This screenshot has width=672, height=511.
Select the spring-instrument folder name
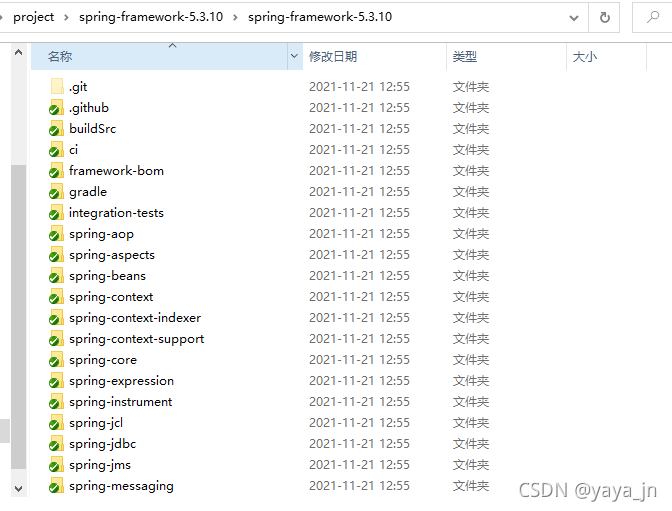121,402
